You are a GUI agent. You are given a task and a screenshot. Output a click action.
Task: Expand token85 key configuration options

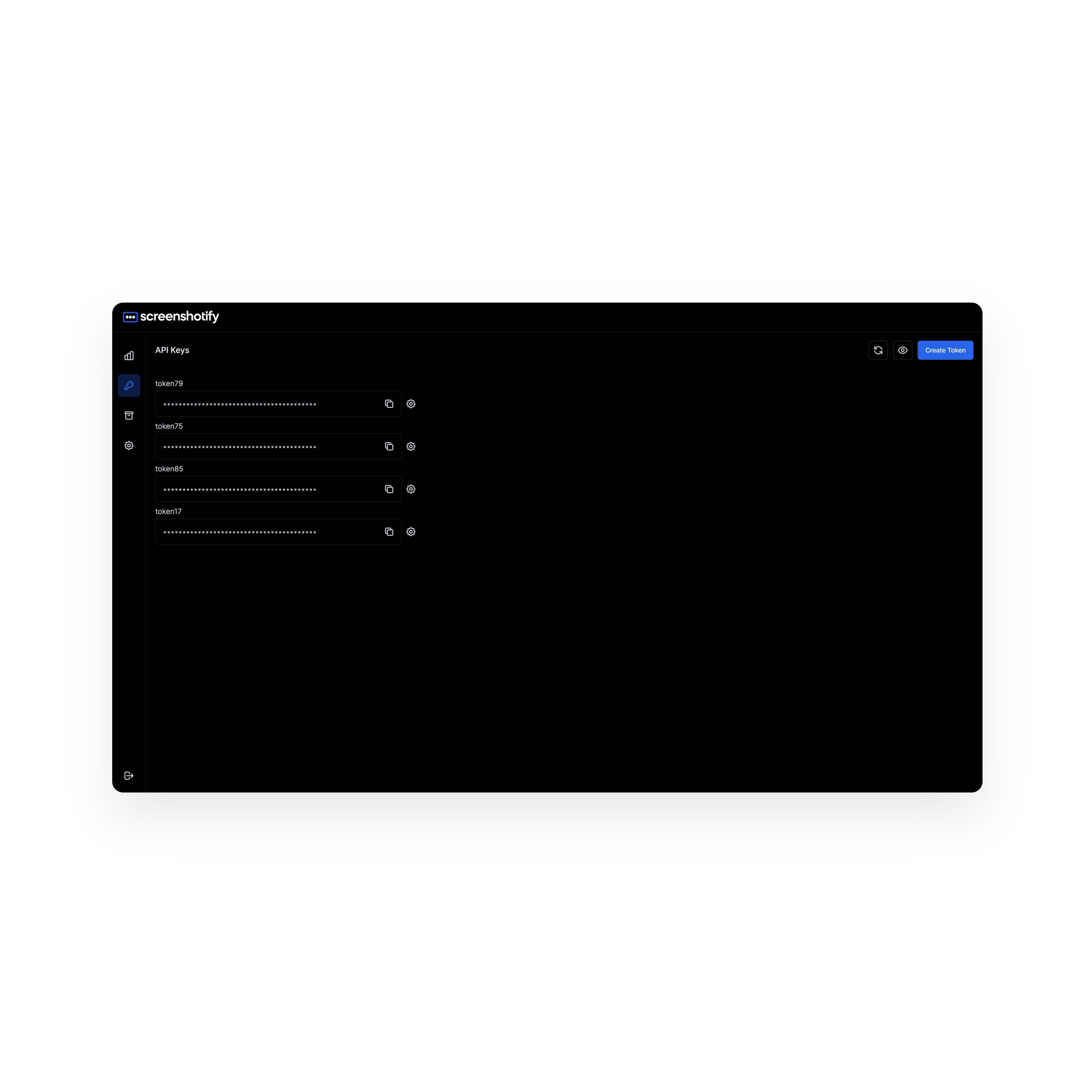pos(411,489)
